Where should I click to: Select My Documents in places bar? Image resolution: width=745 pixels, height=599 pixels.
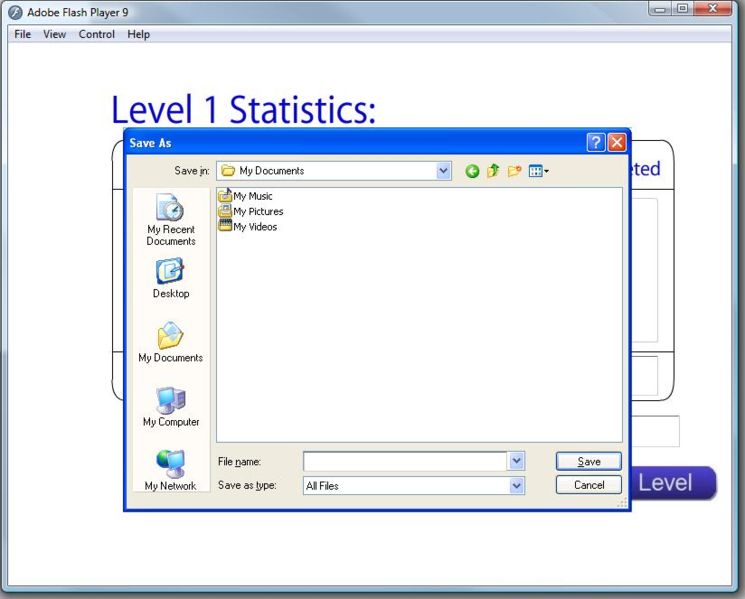point(171,342)
